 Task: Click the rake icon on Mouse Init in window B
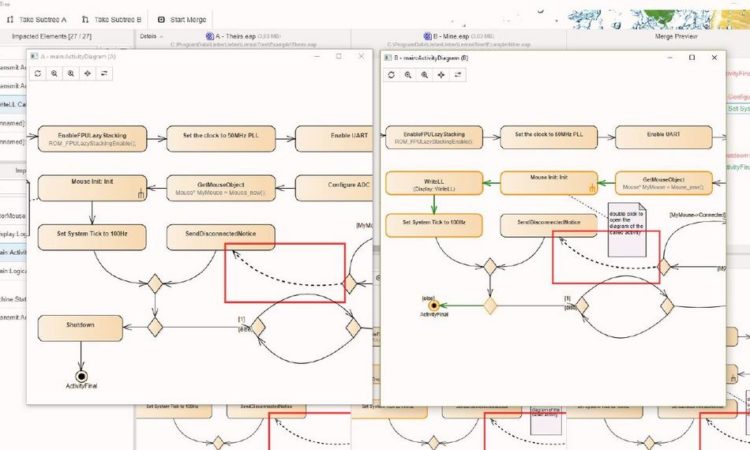coord(592,188)
